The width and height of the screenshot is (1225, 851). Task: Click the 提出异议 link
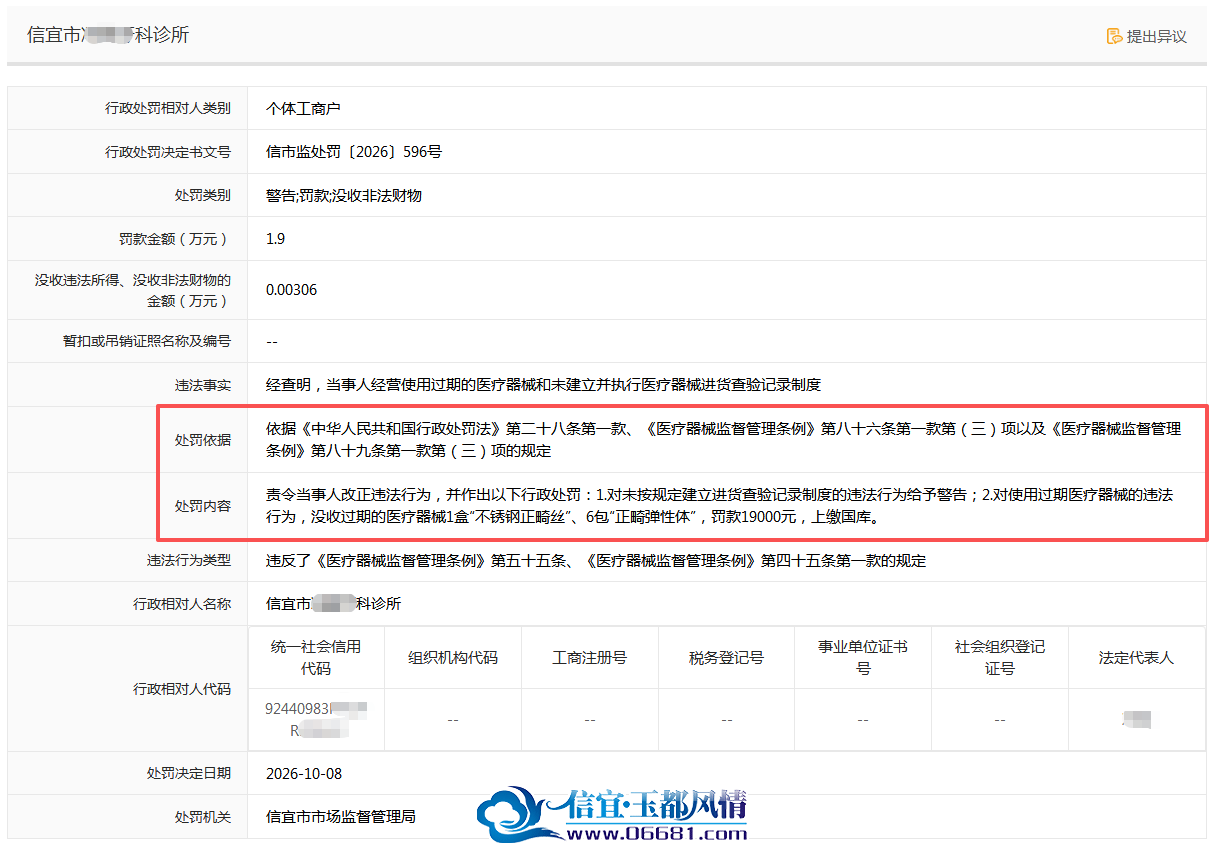(1146, 36)
